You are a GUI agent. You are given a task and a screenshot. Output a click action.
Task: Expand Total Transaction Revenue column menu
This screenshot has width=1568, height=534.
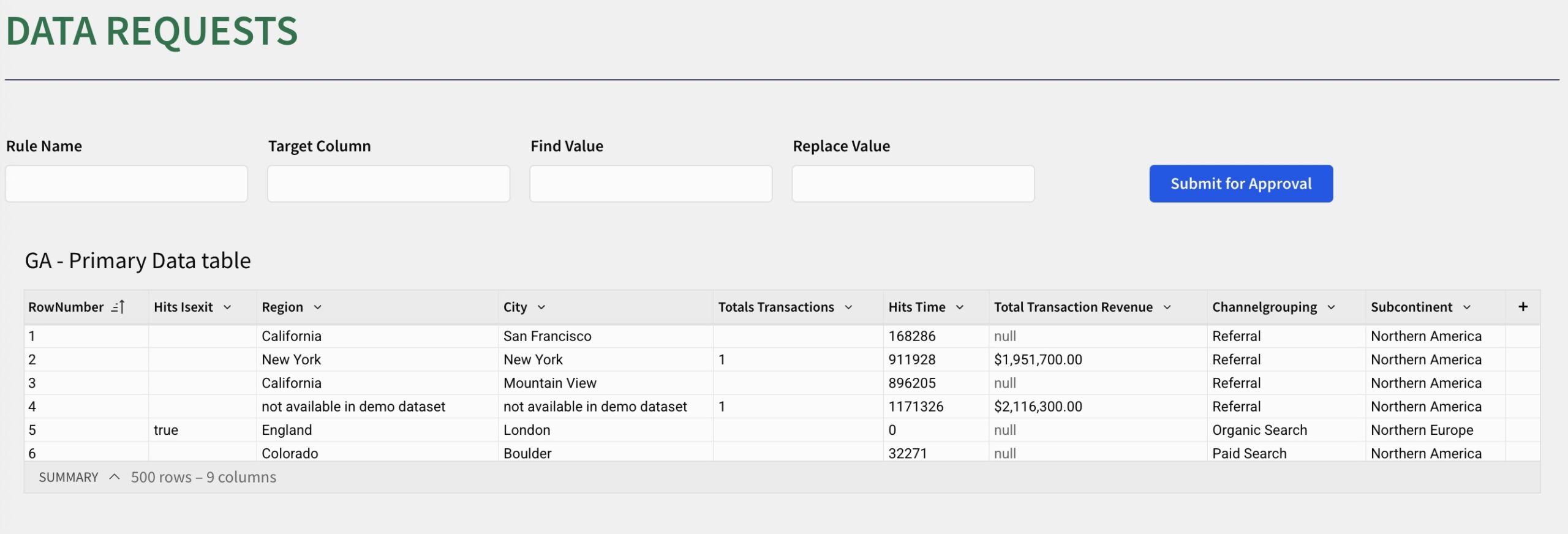tap(1167, 307)
